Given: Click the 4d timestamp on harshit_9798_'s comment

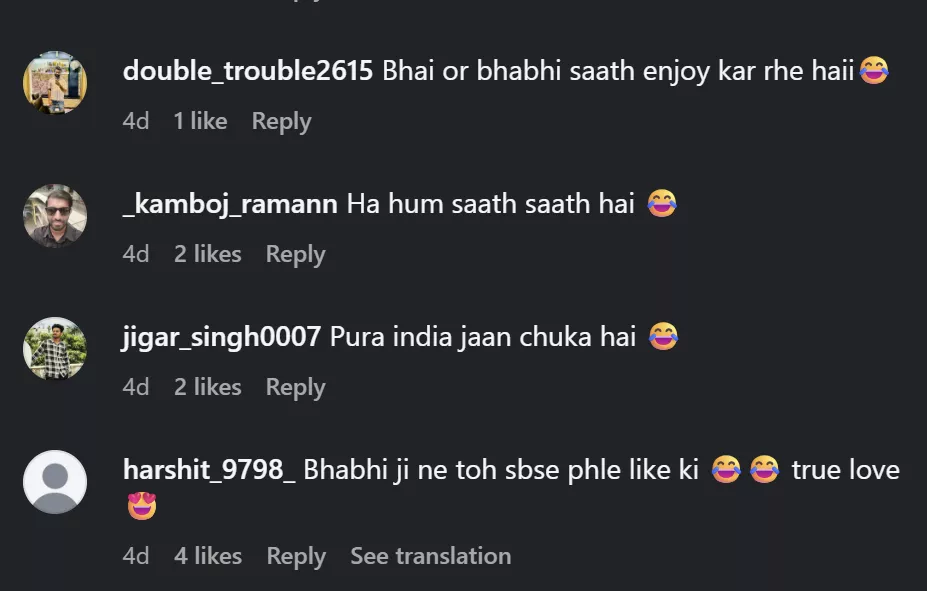Looking at the screenshot, I should click(x=136, y=556).
